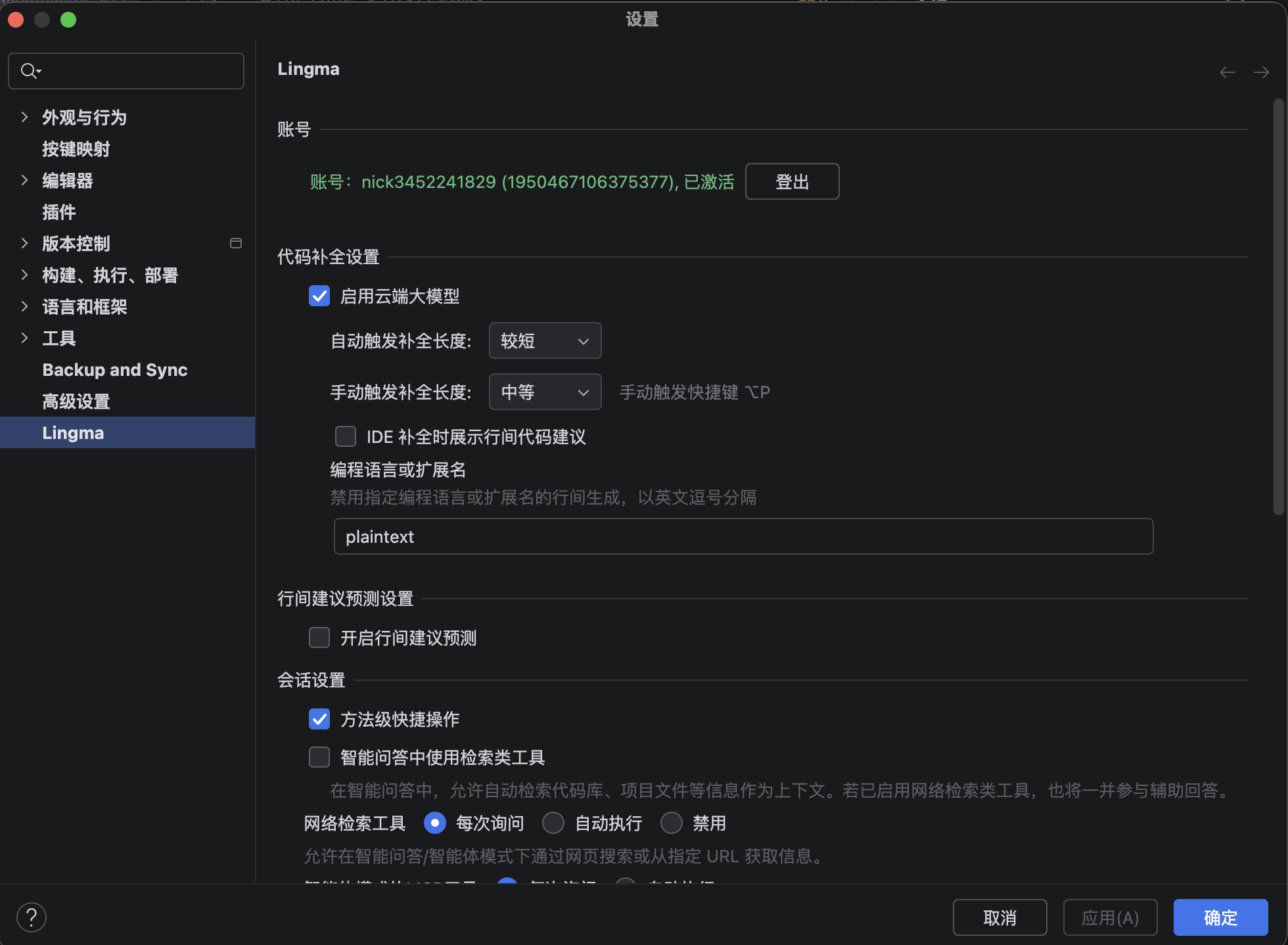1288x945 pixels.
Task: Click the 登出 button to sign out
Action: click(792, 181)
